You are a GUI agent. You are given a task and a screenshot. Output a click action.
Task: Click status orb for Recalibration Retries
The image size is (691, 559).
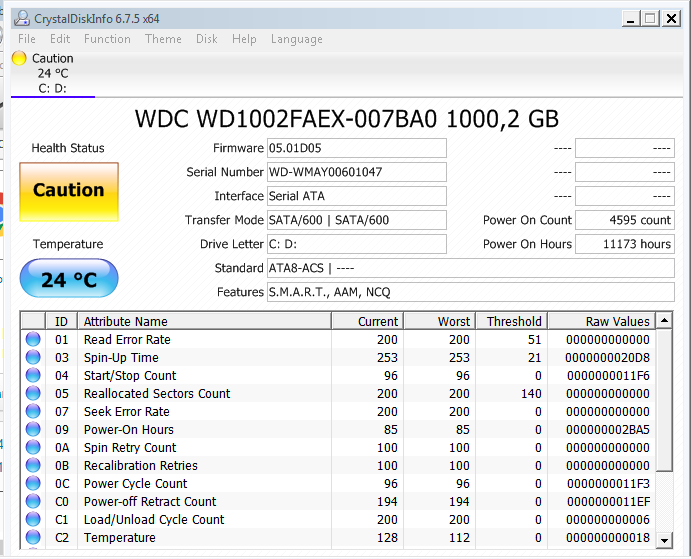click(33, 466)
